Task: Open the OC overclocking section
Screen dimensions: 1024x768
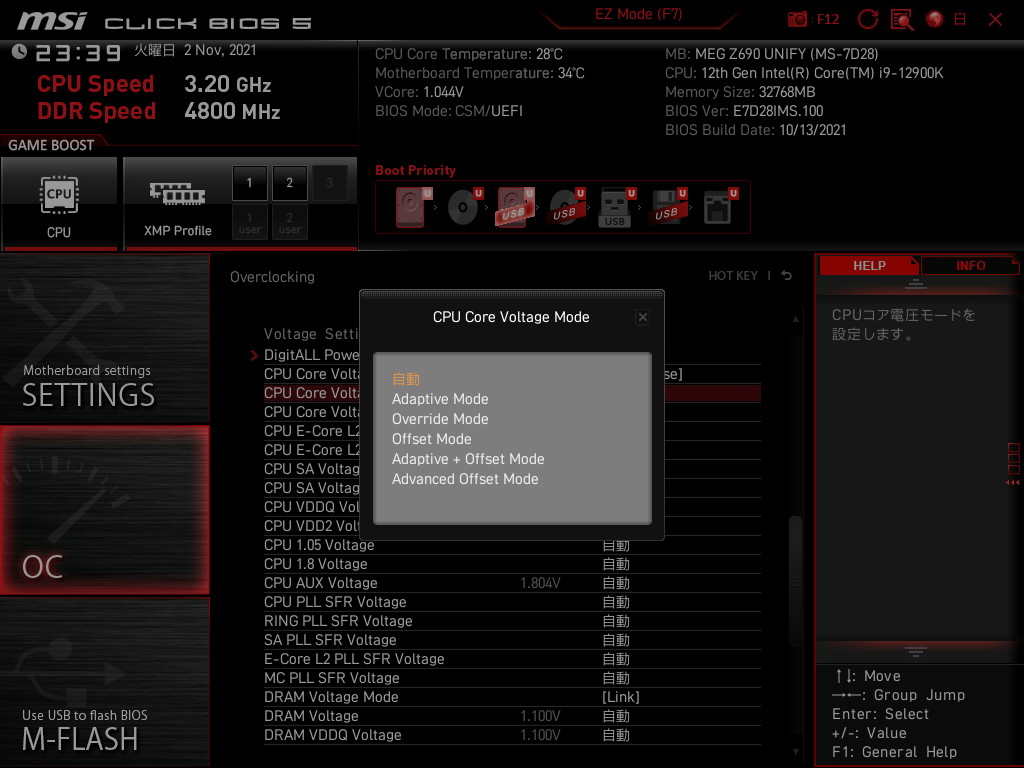Action: 104,510
